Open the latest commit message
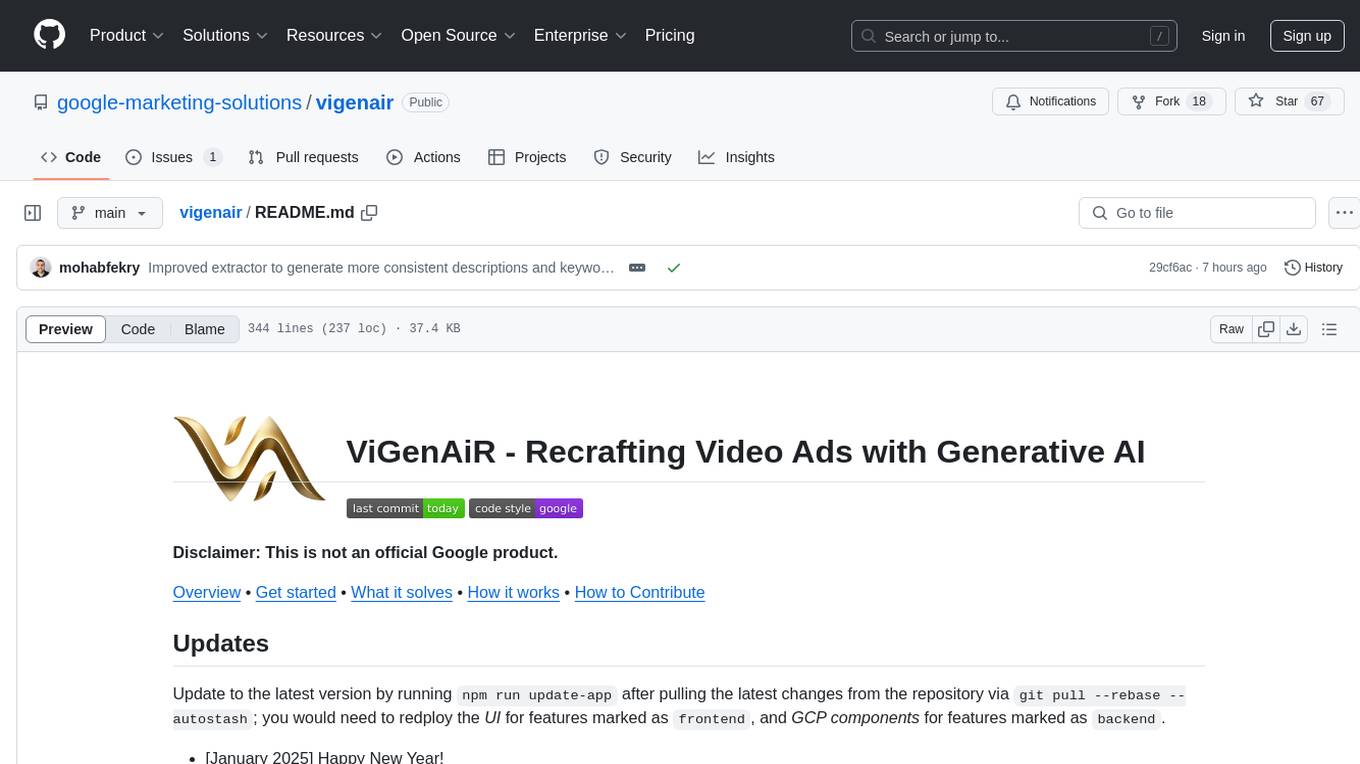This screenshot has height=764, width=1360. coord(381,267)
